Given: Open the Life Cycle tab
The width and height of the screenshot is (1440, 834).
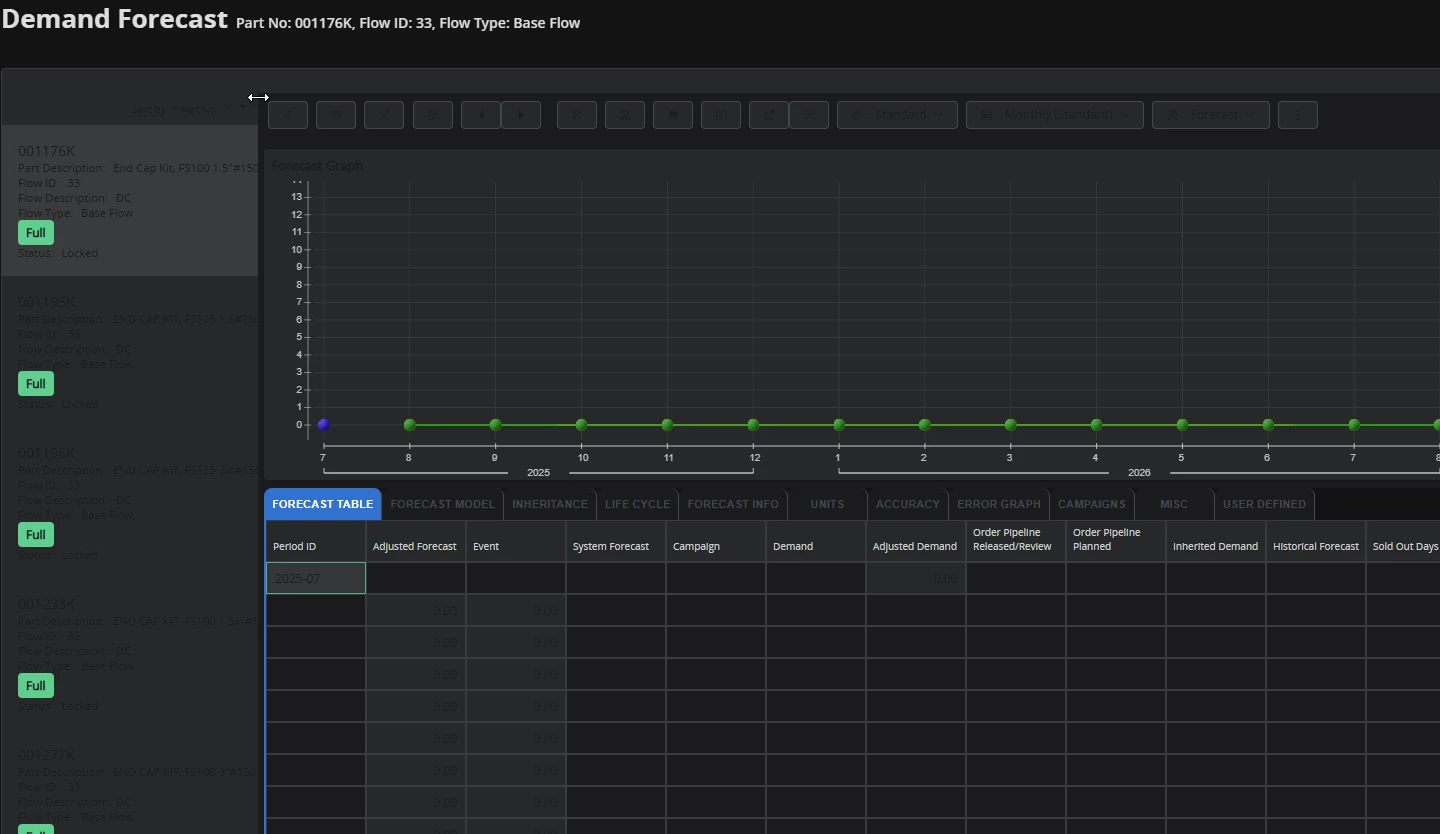Looking at the screenshot, I should coord(637,504).
